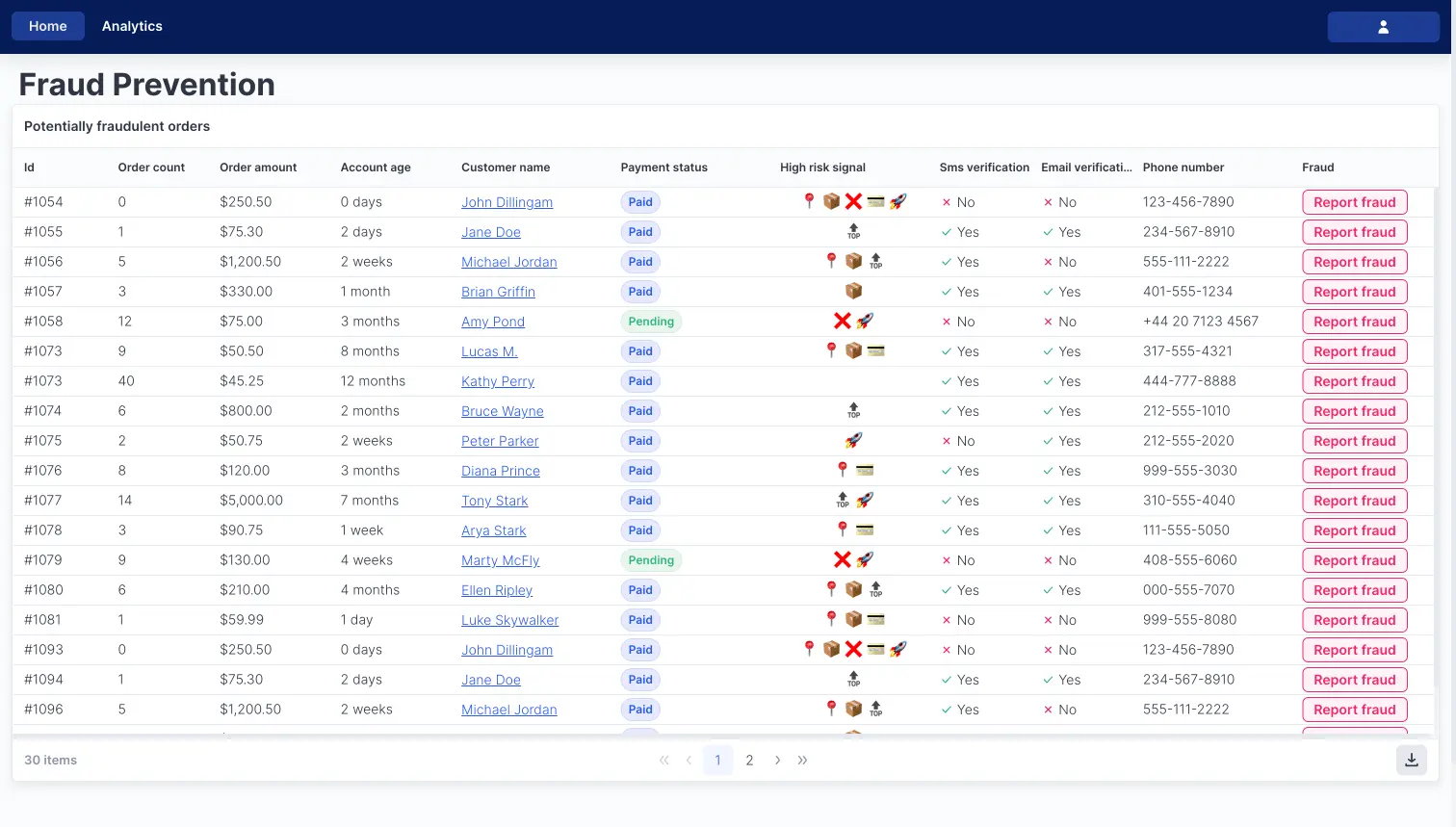Click the Id cell #1076
Image resolution: width=1456 pixels, height=827 pixels.
43,471
